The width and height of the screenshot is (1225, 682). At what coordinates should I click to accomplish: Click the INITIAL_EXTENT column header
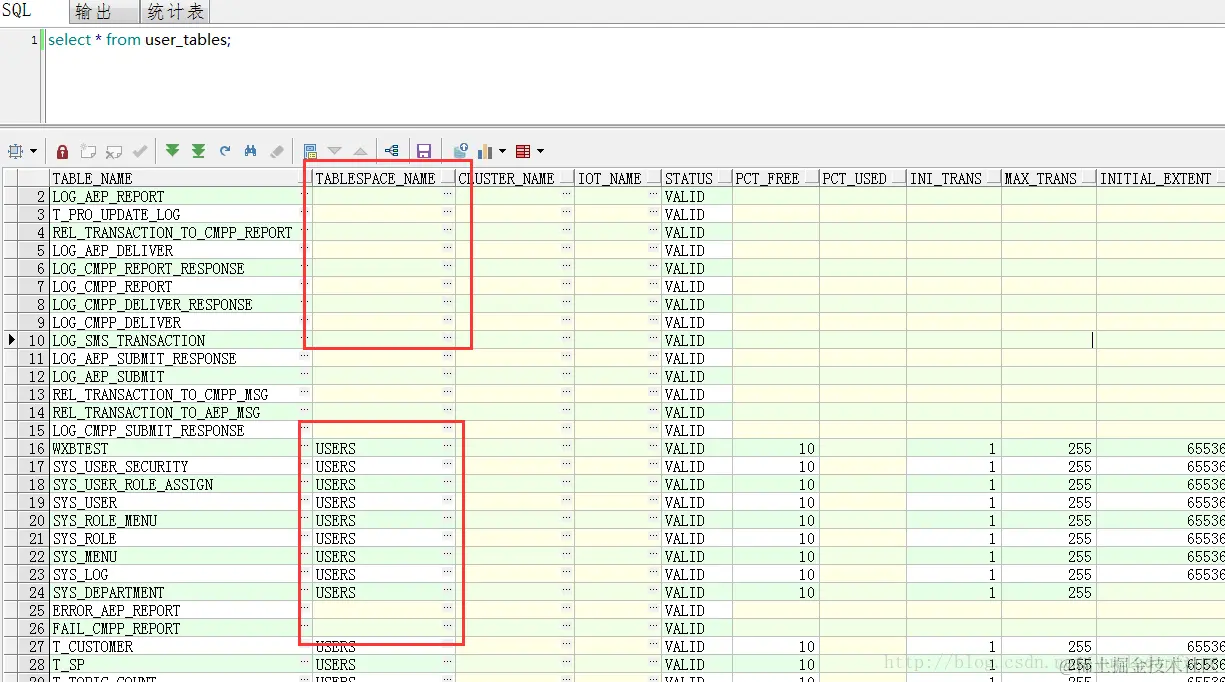pyautogui.click(x=1160, y=178)
